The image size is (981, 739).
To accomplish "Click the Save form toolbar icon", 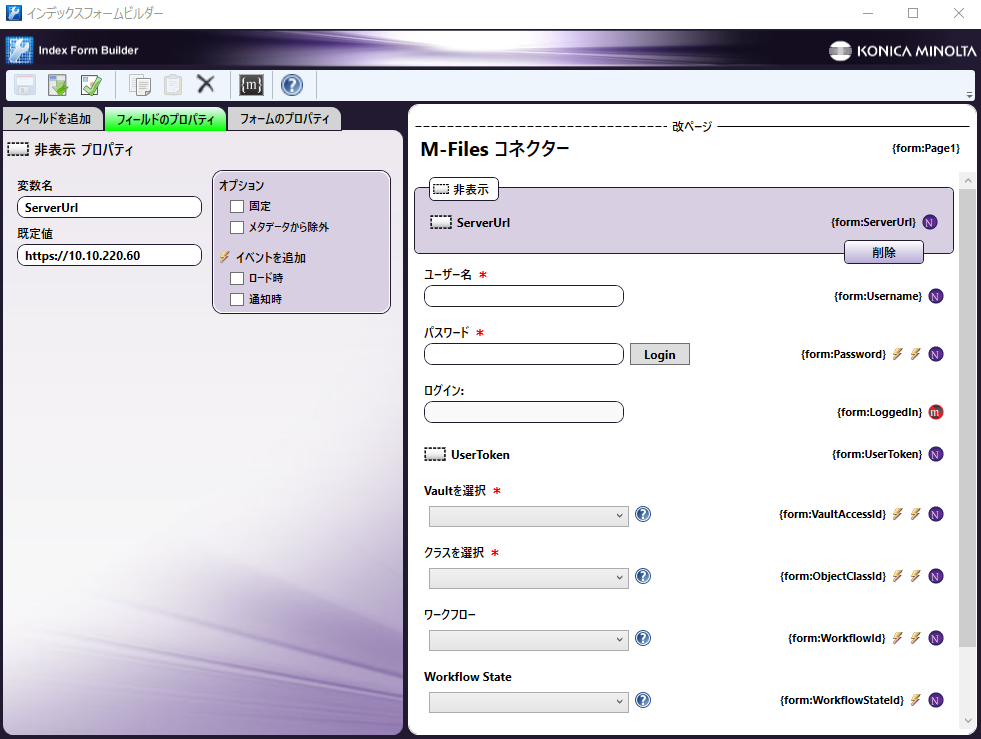I will click(x=25, y=85).
